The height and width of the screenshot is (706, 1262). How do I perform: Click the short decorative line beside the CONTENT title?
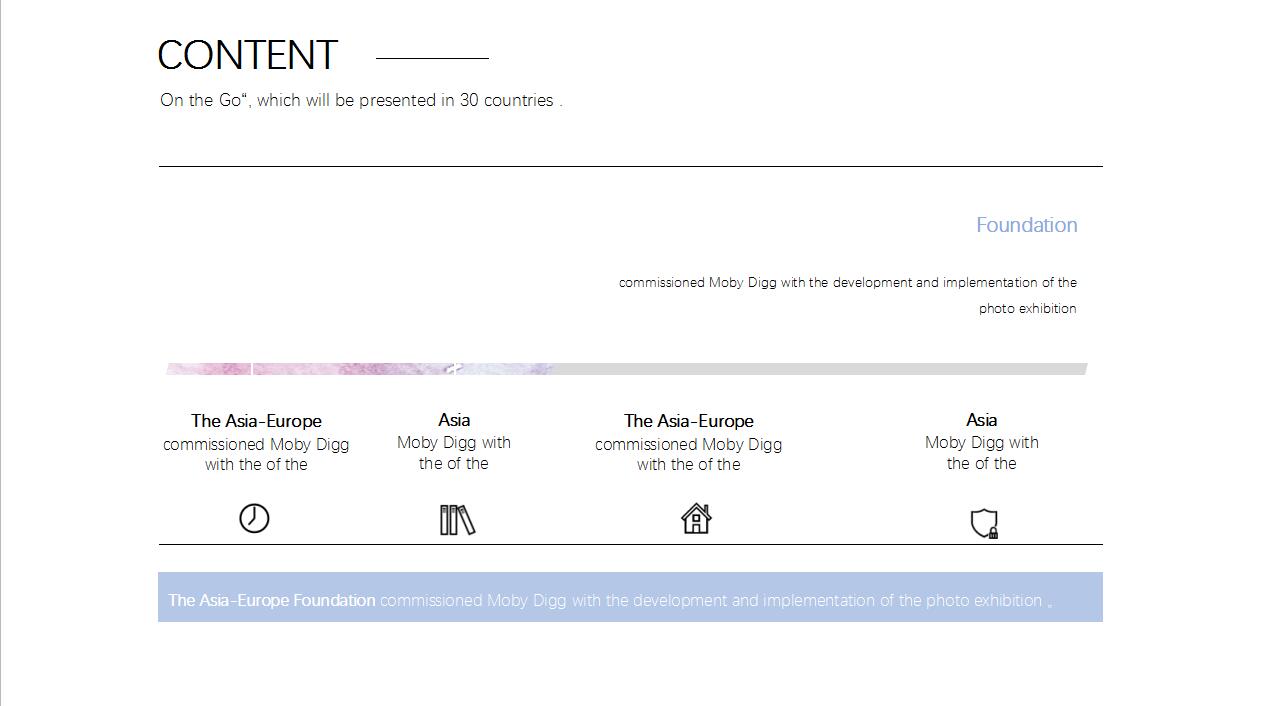tap(432, 58)
